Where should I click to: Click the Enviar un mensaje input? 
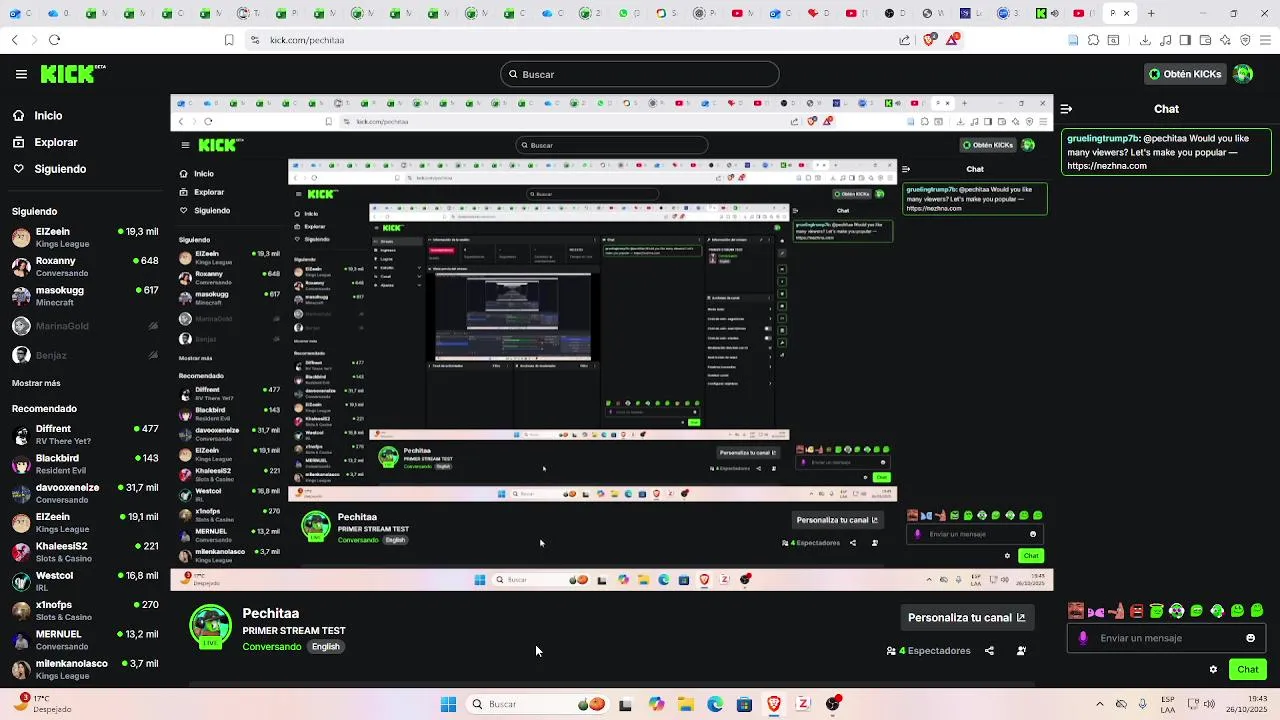tap(1167, 638)
